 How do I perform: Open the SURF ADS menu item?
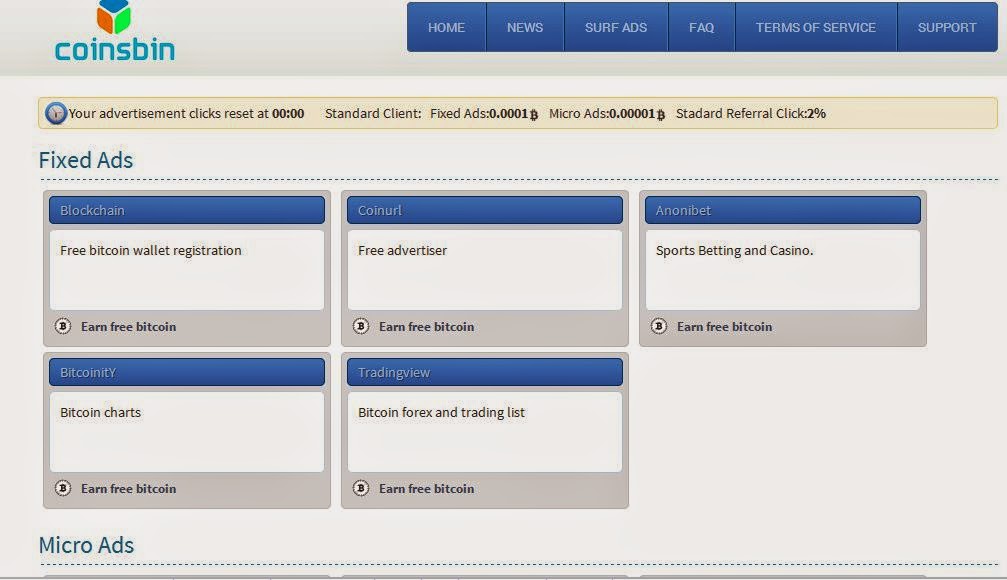tap(616, 27)
